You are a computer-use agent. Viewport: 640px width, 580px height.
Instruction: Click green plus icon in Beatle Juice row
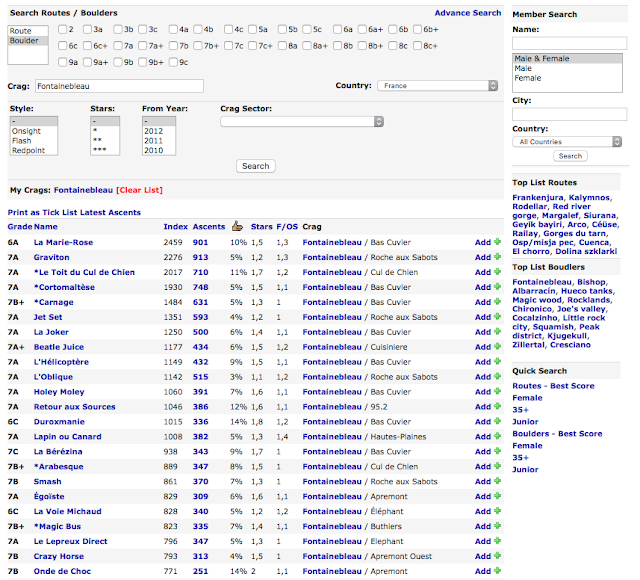tap(497, 347)
